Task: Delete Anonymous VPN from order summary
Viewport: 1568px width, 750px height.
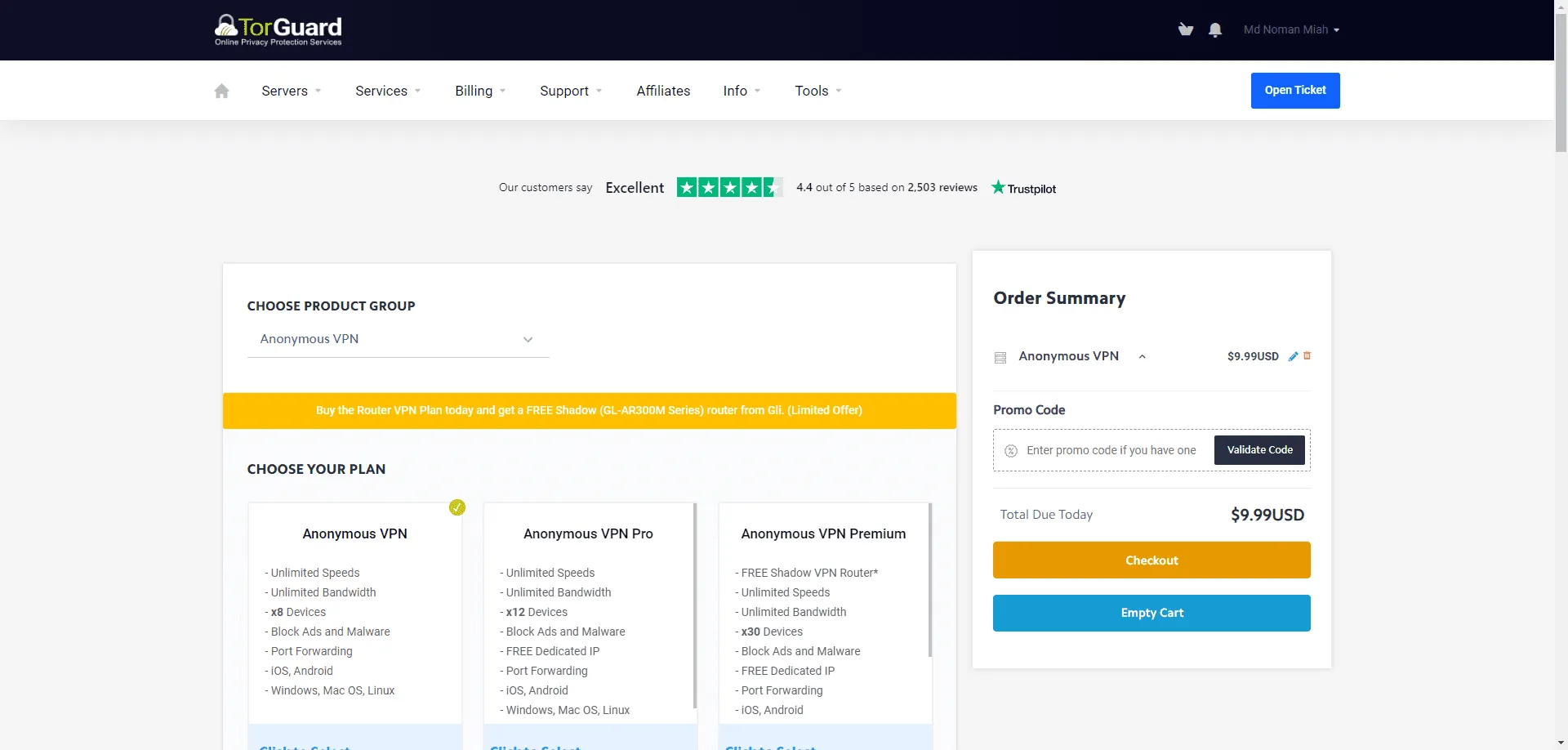Action: tap(1307, 355)
